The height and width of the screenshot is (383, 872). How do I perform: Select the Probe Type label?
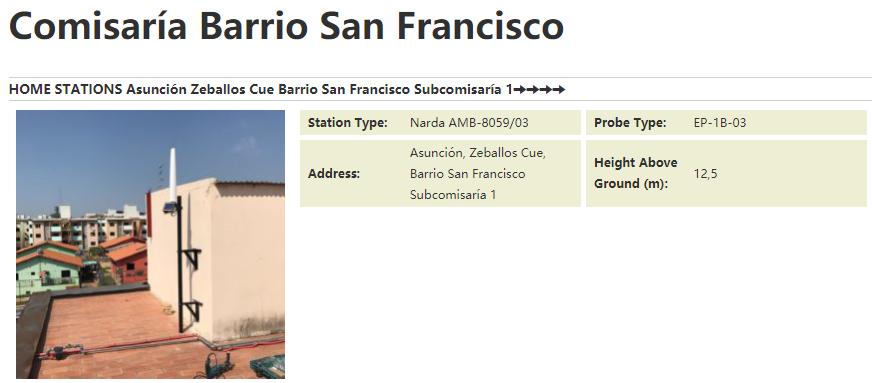[630, 123]
